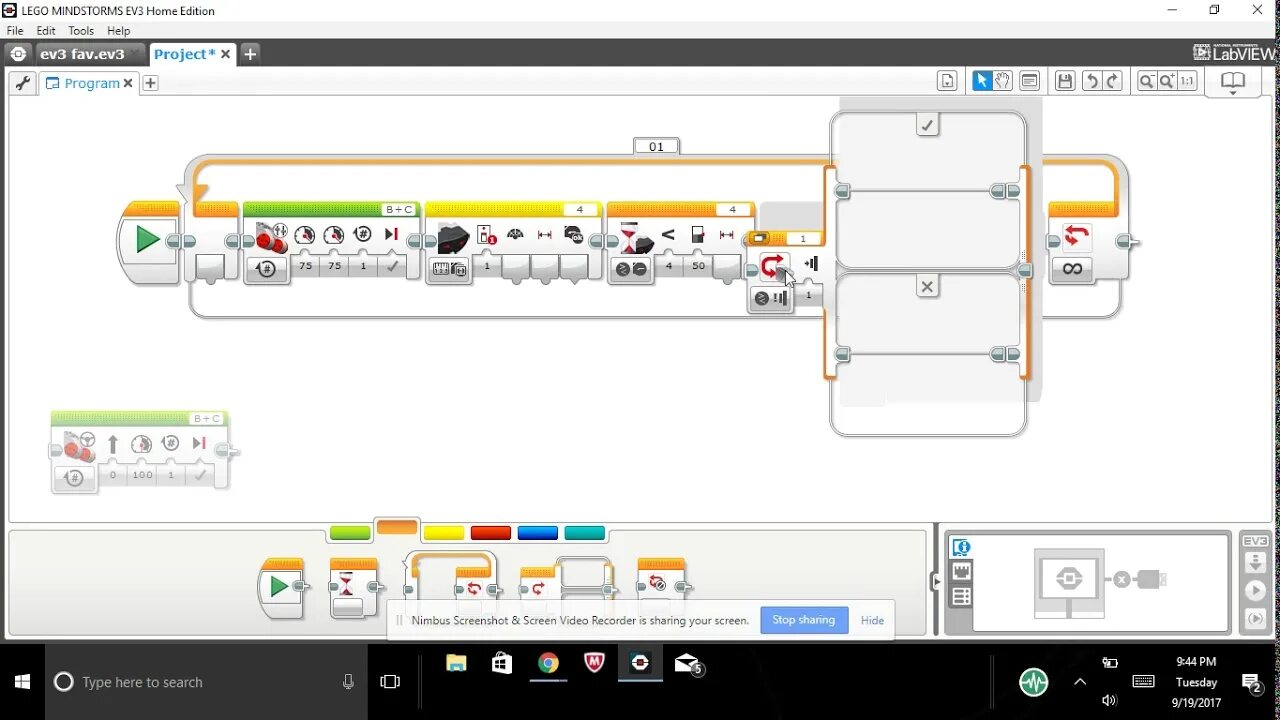
Task: Add a new program with plus button
Action: (x=150, y=83)
